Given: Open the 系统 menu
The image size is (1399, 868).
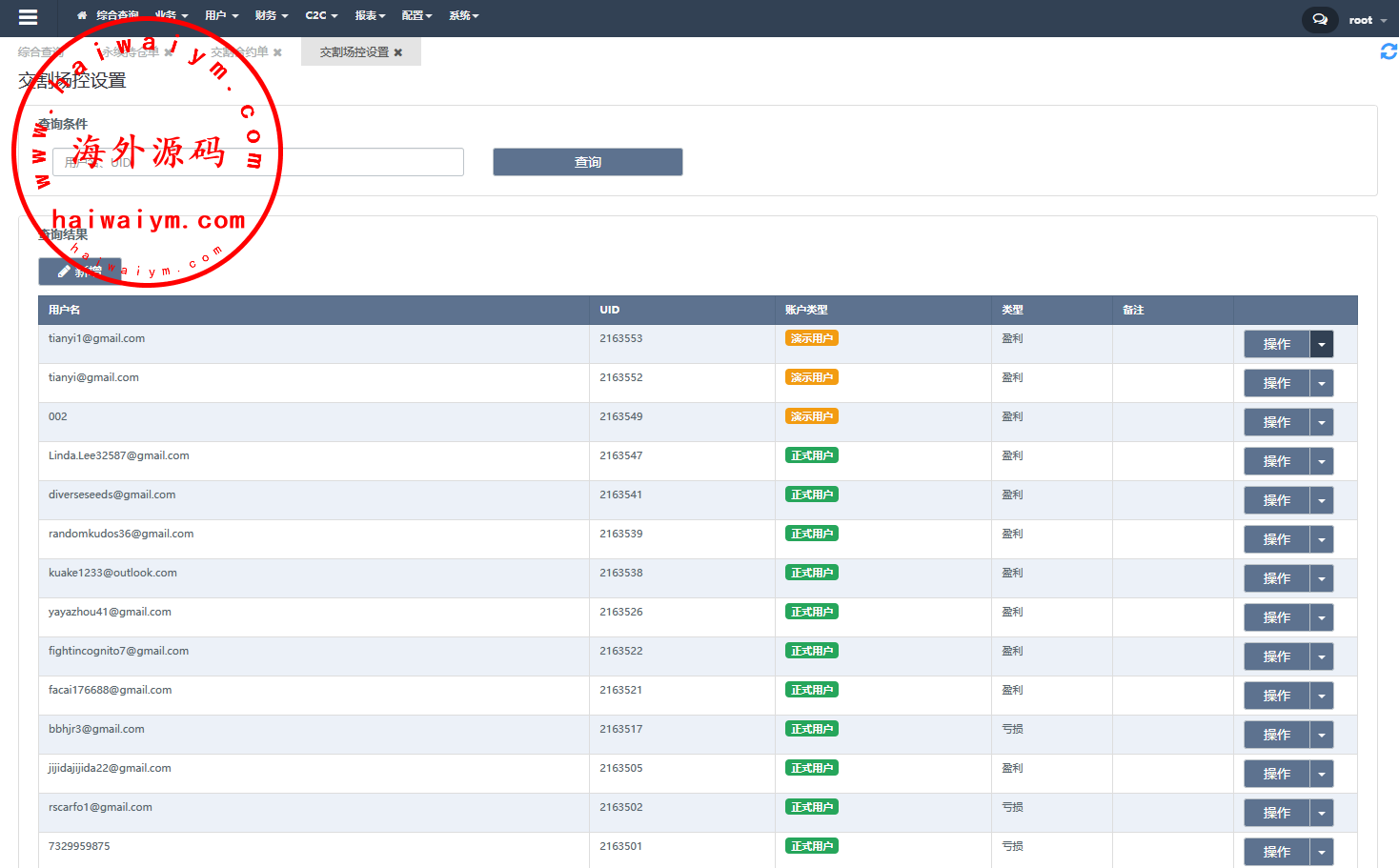Looking at the screenshot, I should coord(463,16).
